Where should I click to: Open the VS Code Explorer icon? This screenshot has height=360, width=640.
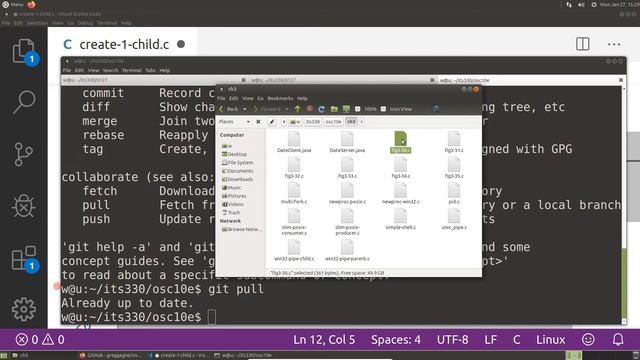click(x=24, y=51)
